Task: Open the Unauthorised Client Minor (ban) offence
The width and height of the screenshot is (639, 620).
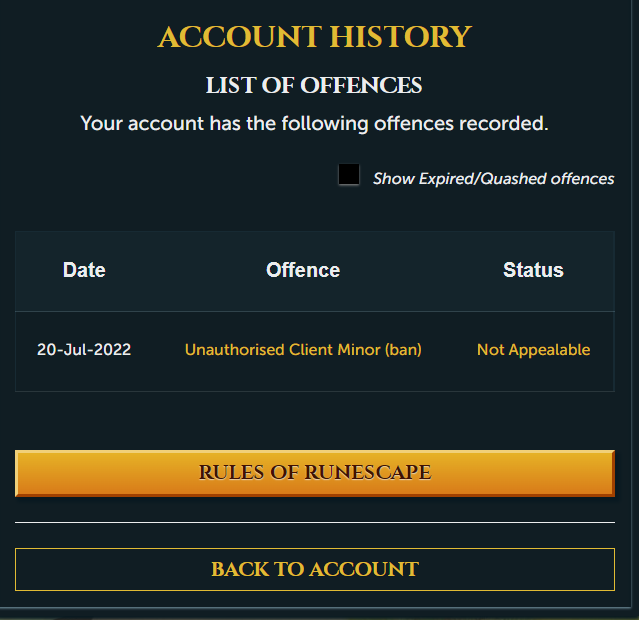Action: pos(303,350)
